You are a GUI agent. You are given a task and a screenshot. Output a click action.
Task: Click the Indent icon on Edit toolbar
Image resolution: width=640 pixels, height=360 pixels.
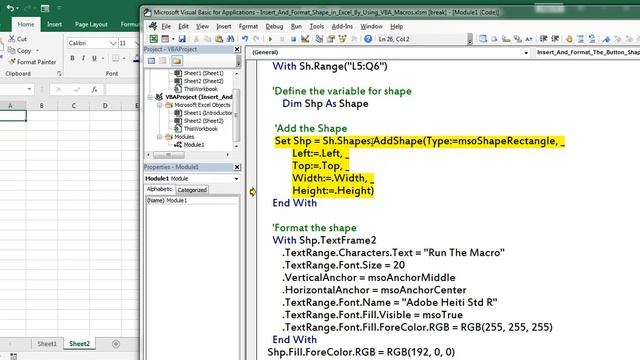(x=543, y=39)
